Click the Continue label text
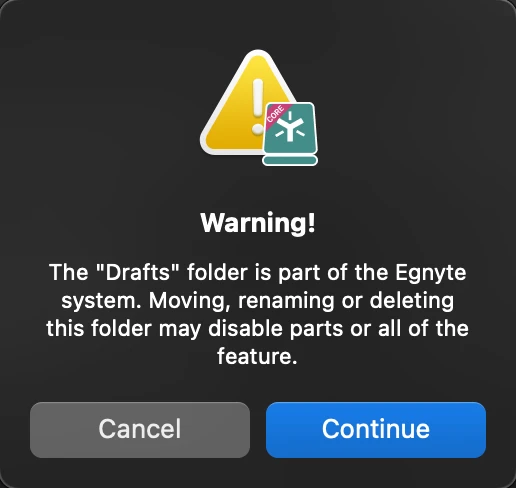 pos(376,429)
